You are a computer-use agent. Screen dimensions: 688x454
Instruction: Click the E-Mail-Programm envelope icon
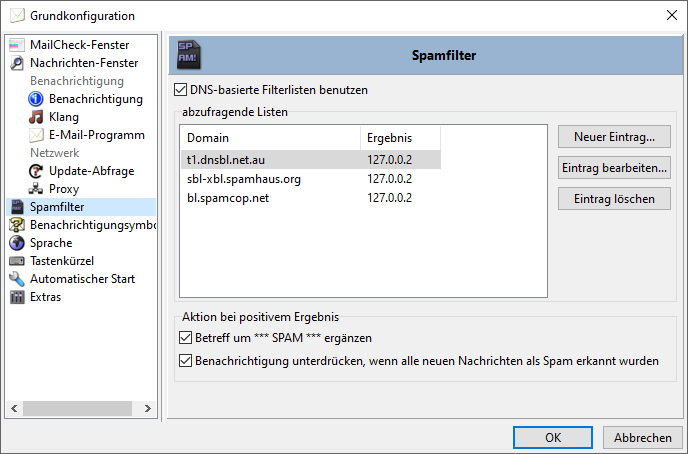click(x=36, y=135)
